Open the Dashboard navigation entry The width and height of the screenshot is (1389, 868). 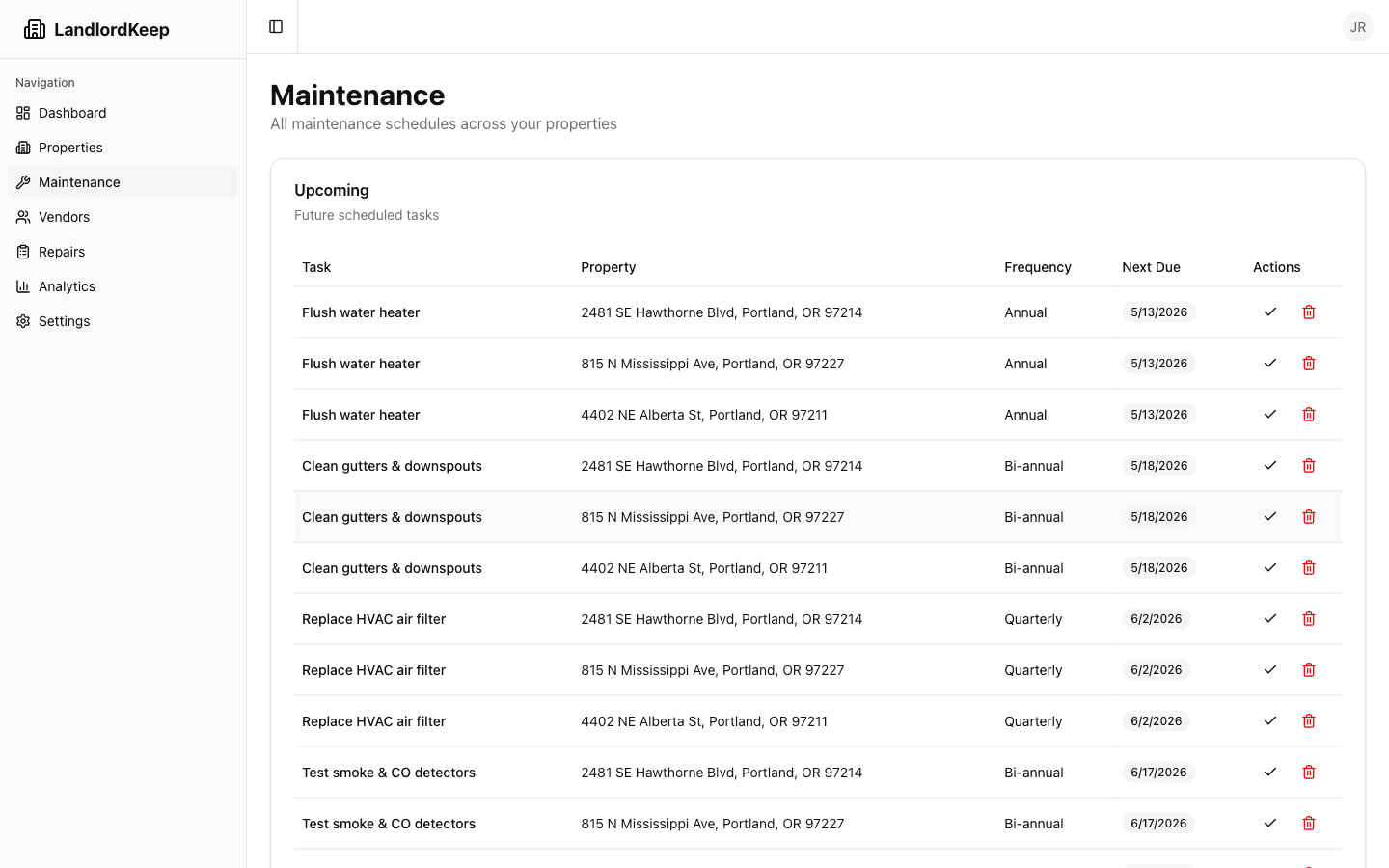pyautogui.click(x=70, y=113)
